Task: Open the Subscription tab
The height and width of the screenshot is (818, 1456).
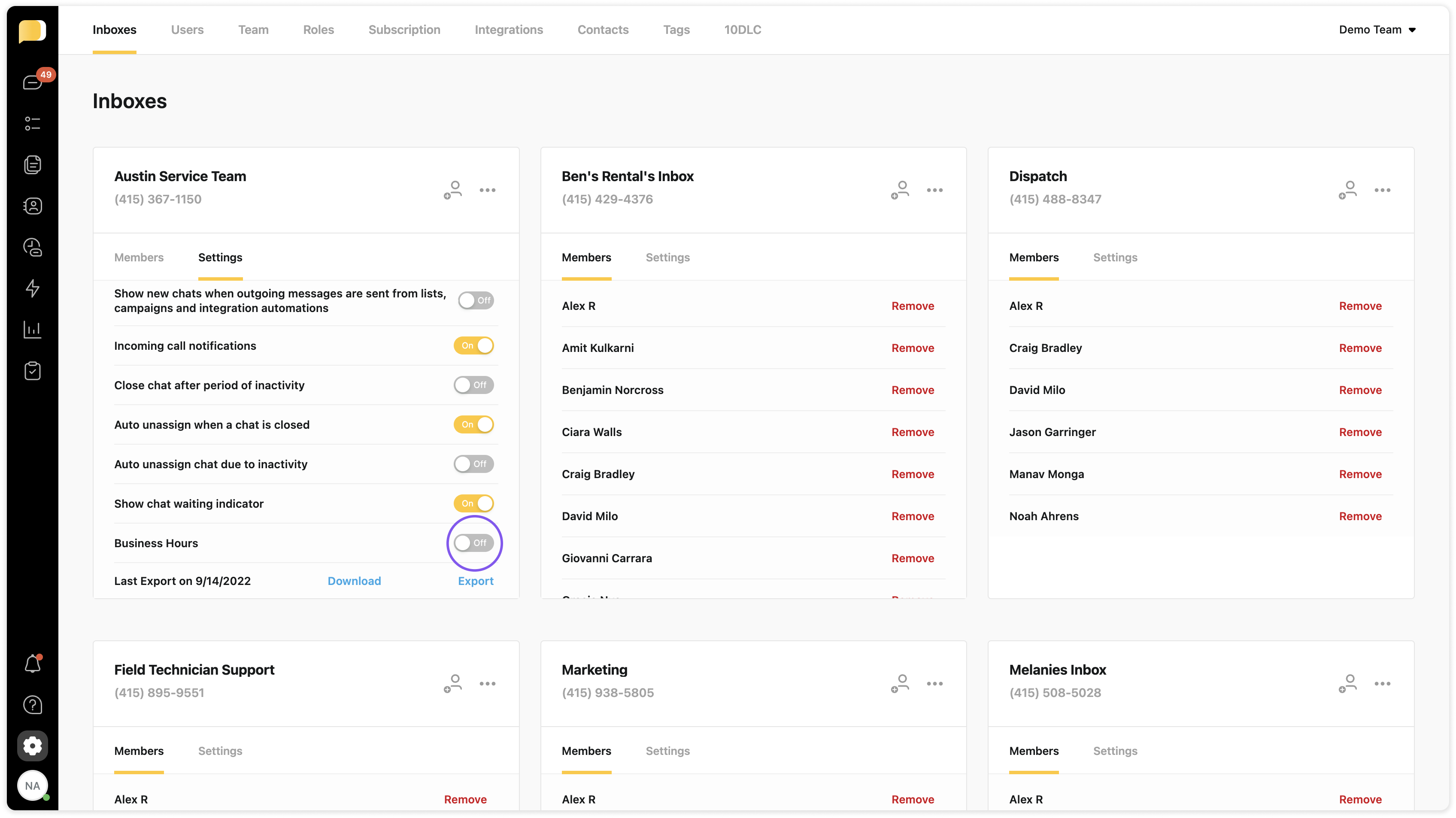Action: (x=404, y=29)
